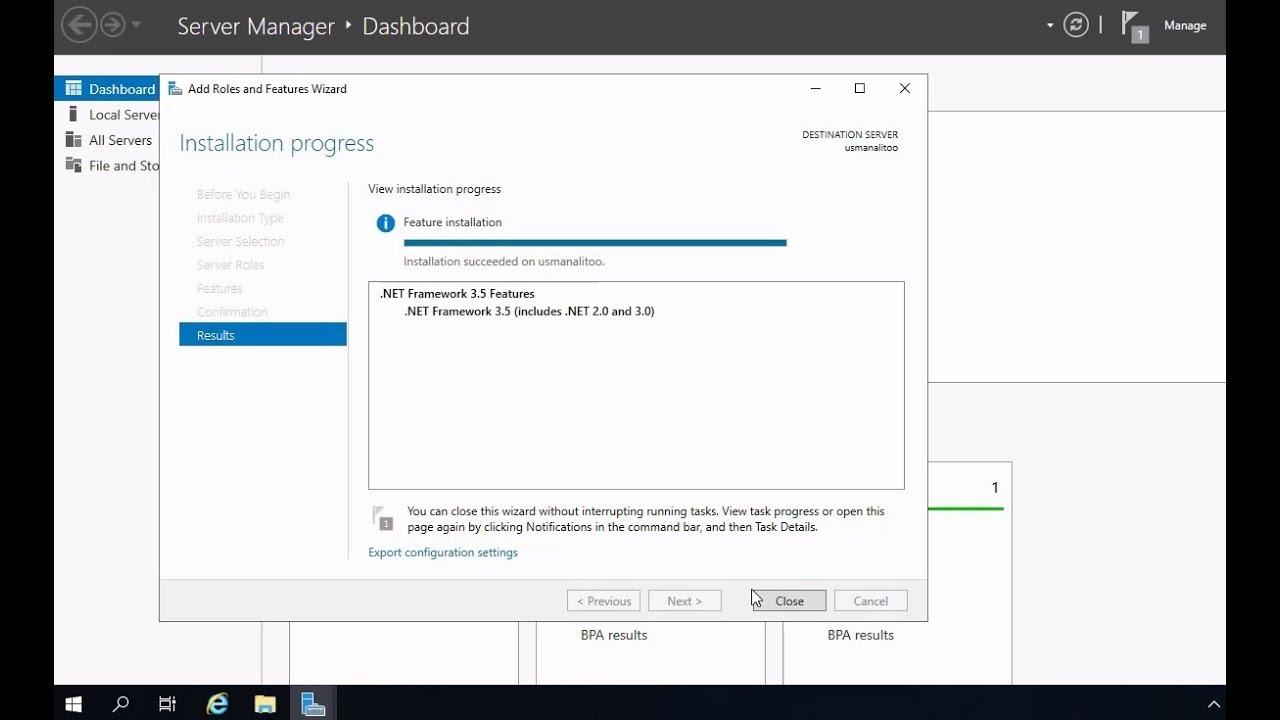Click the wizard title bar icon
The width and height of the screenshot is (1280, 720).
(x=175, y=88)
